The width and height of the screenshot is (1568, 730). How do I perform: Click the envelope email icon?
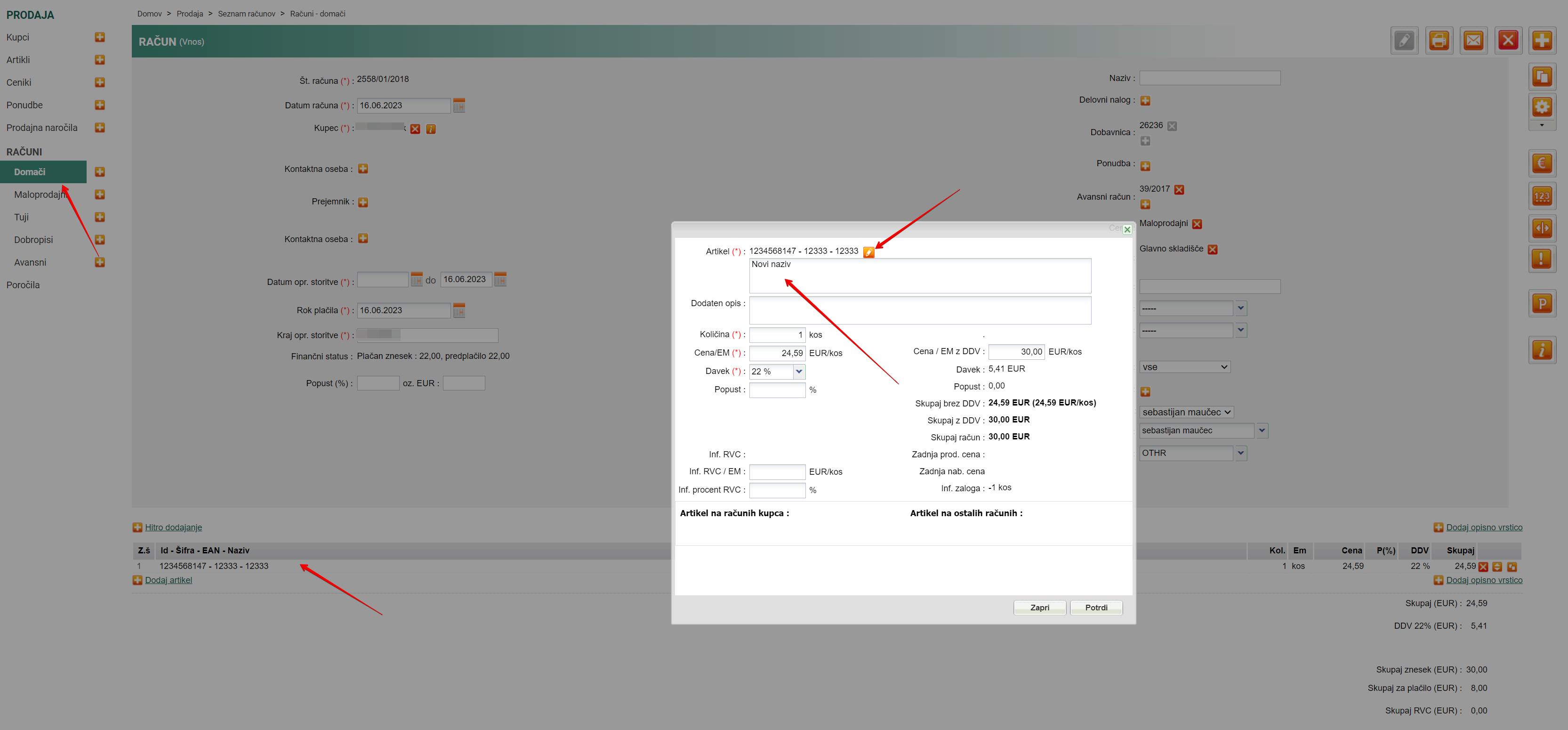pos(1473,41)
